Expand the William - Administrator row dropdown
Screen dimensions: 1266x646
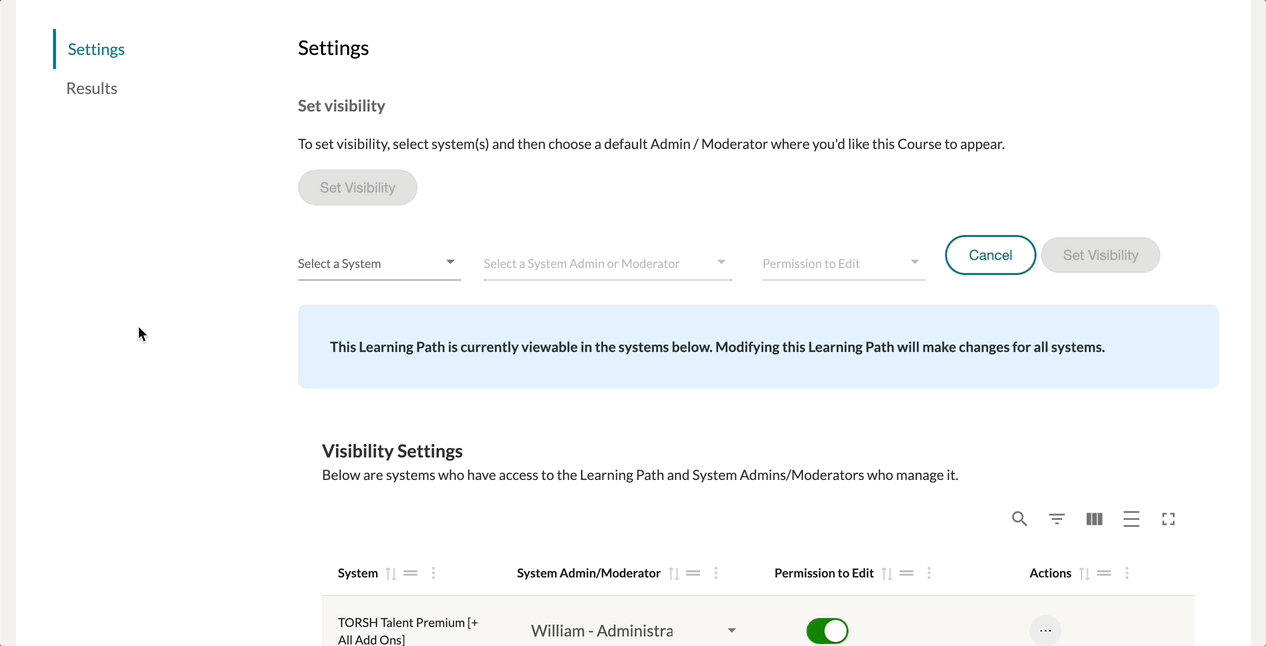pos(732,631)
